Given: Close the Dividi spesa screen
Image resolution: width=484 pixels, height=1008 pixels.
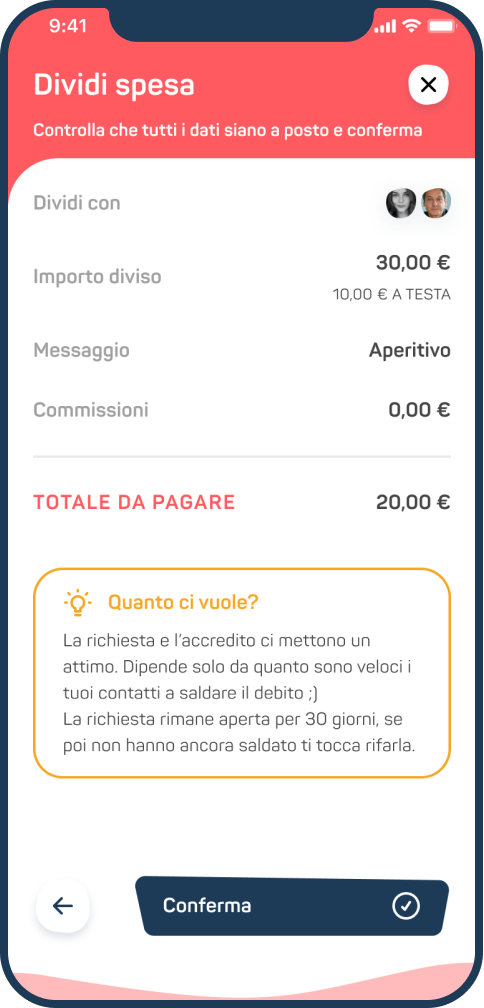Looking at the screenshot, I should pyautogui.click(x=428, y=84).
